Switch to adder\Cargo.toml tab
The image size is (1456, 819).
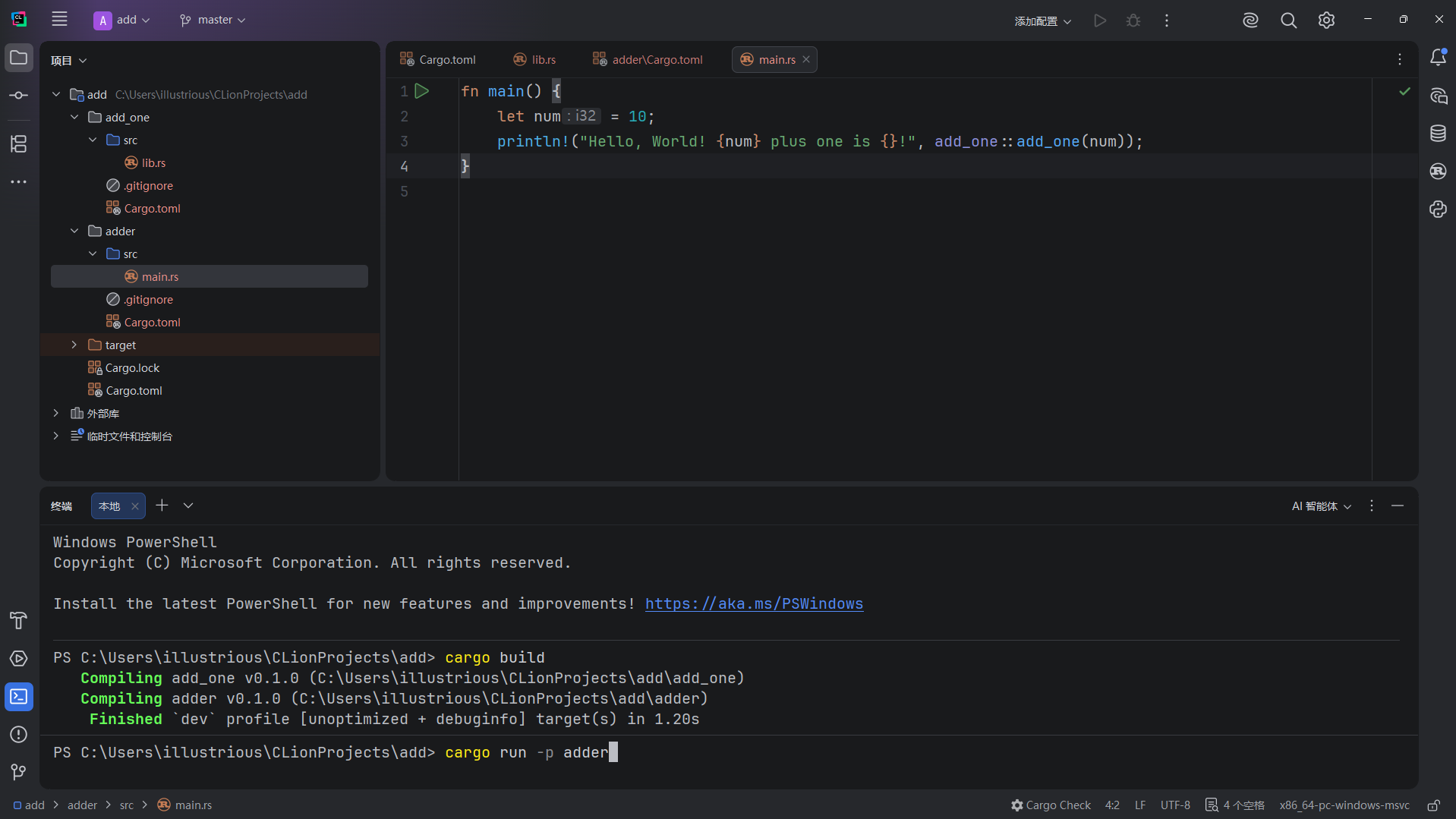pos(648,59)
